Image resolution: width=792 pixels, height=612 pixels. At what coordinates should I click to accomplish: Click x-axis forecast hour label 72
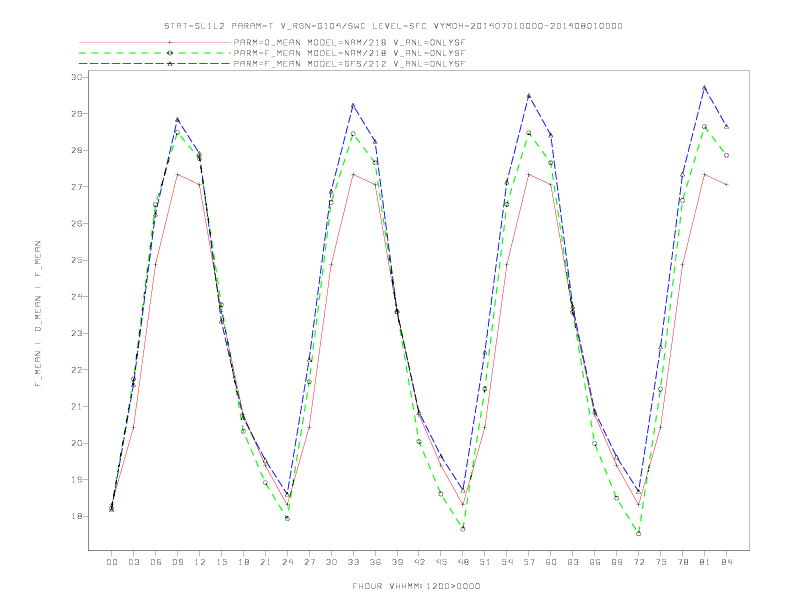(x=638, y=562)
